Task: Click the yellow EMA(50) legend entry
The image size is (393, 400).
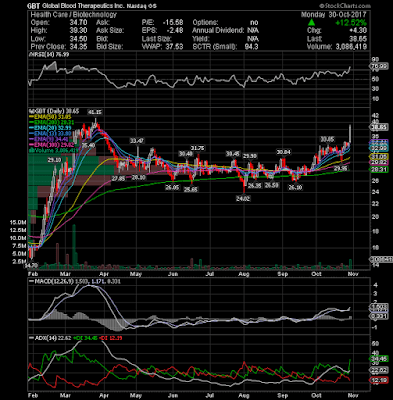Action: [x=50, y=117]
